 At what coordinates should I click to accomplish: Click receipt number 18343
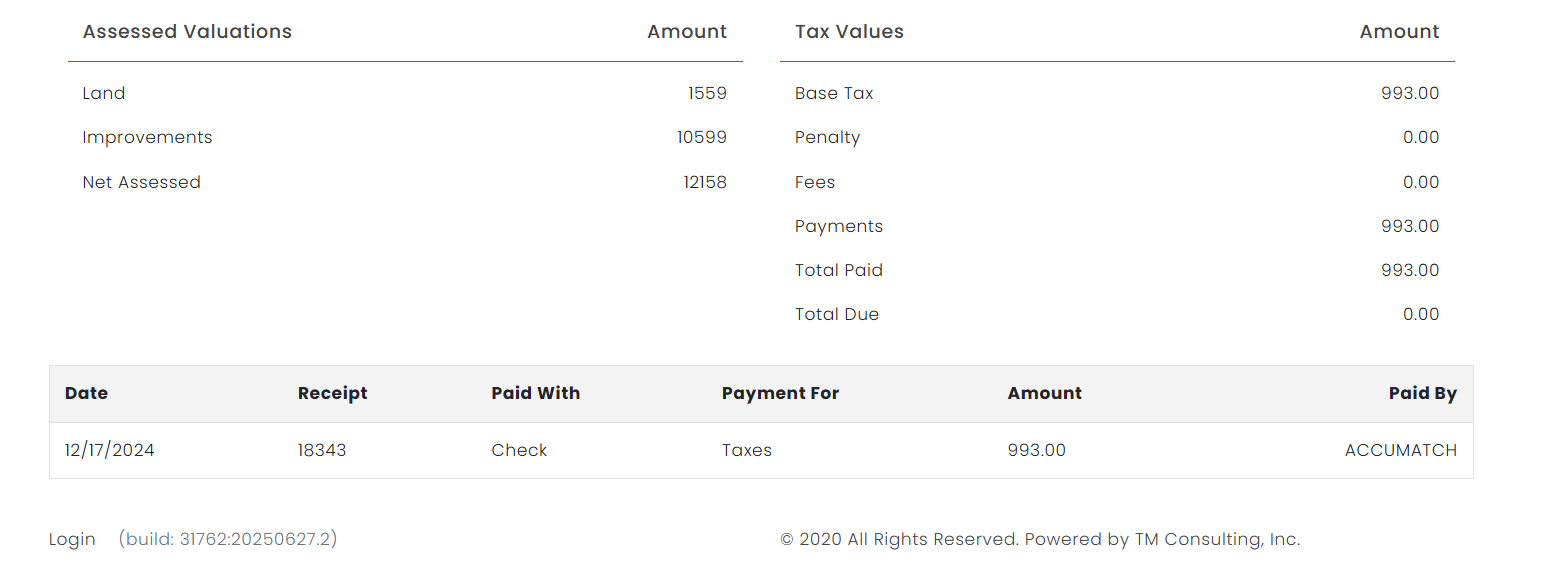tap(322, 450)
